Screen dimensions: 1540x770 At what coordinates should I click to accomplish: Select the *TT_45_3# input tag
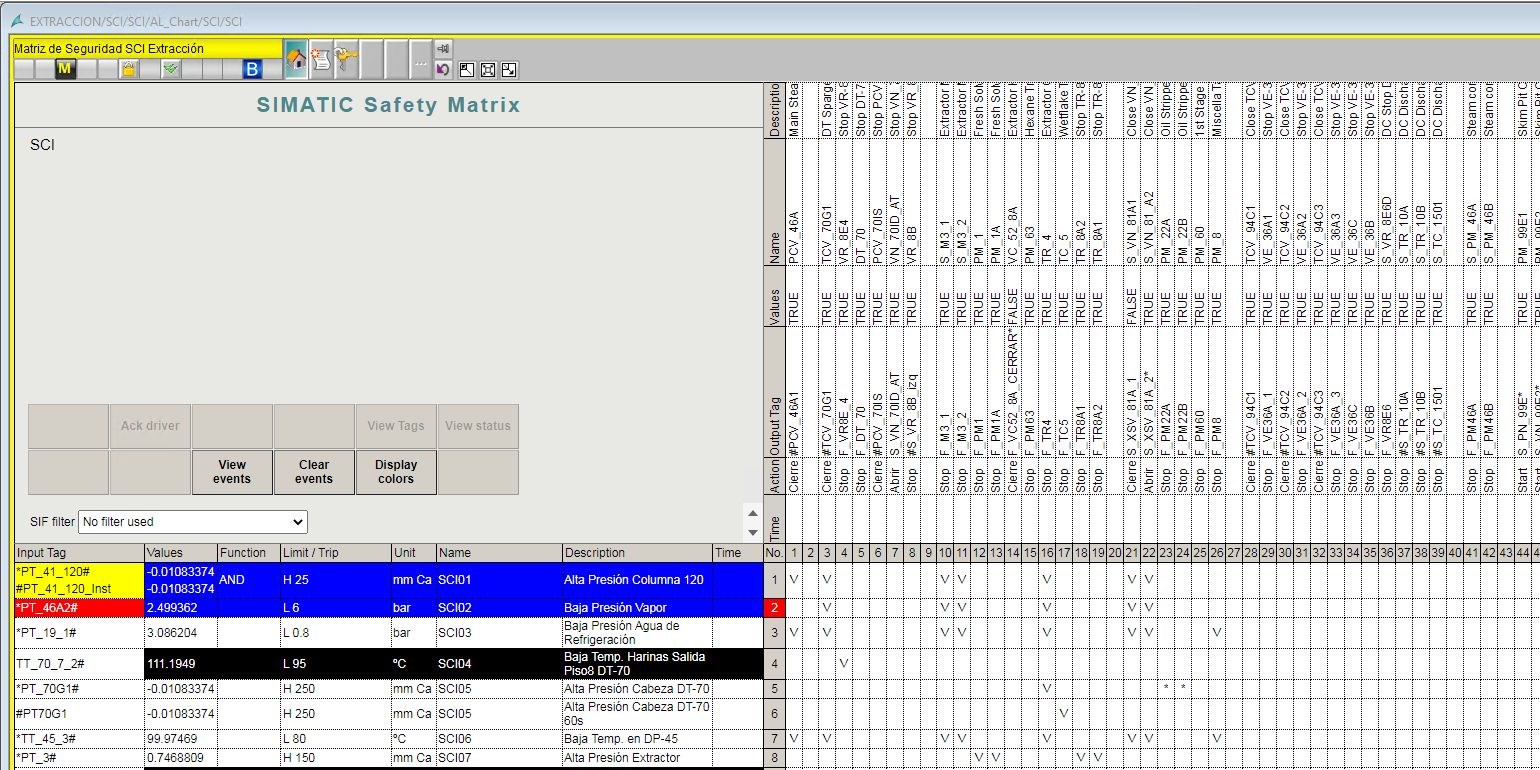(79, 739)
